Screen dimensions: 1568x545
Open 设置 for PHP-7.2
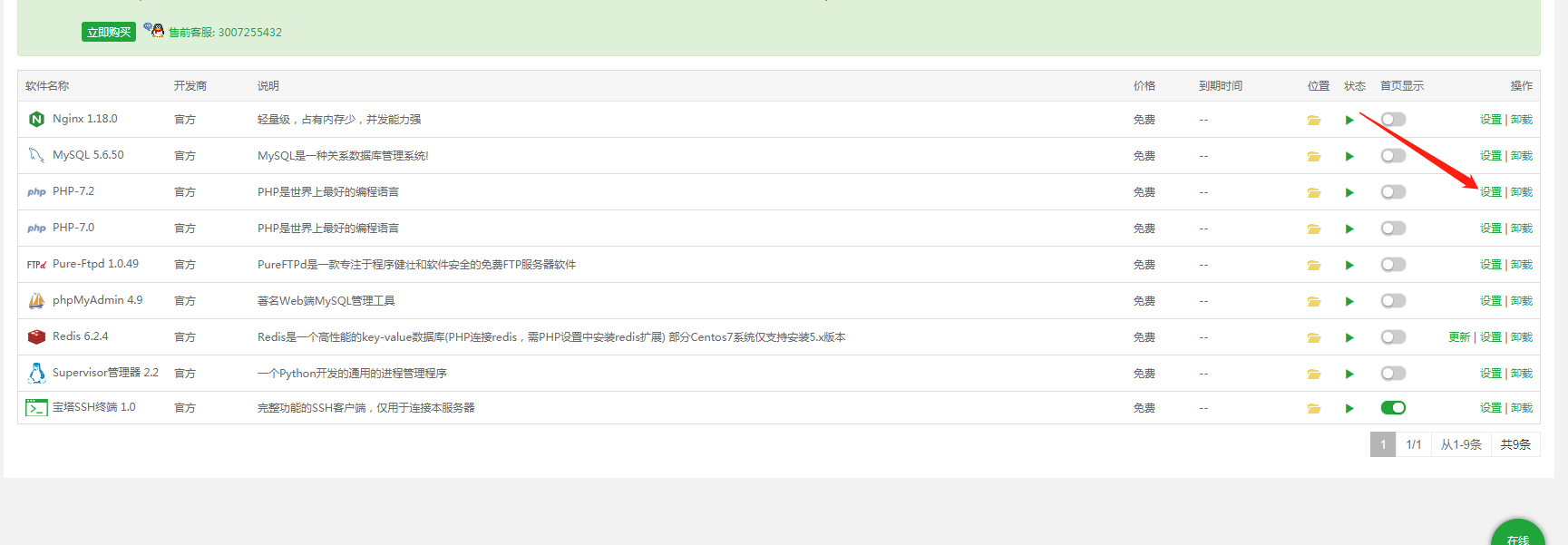1491,192
